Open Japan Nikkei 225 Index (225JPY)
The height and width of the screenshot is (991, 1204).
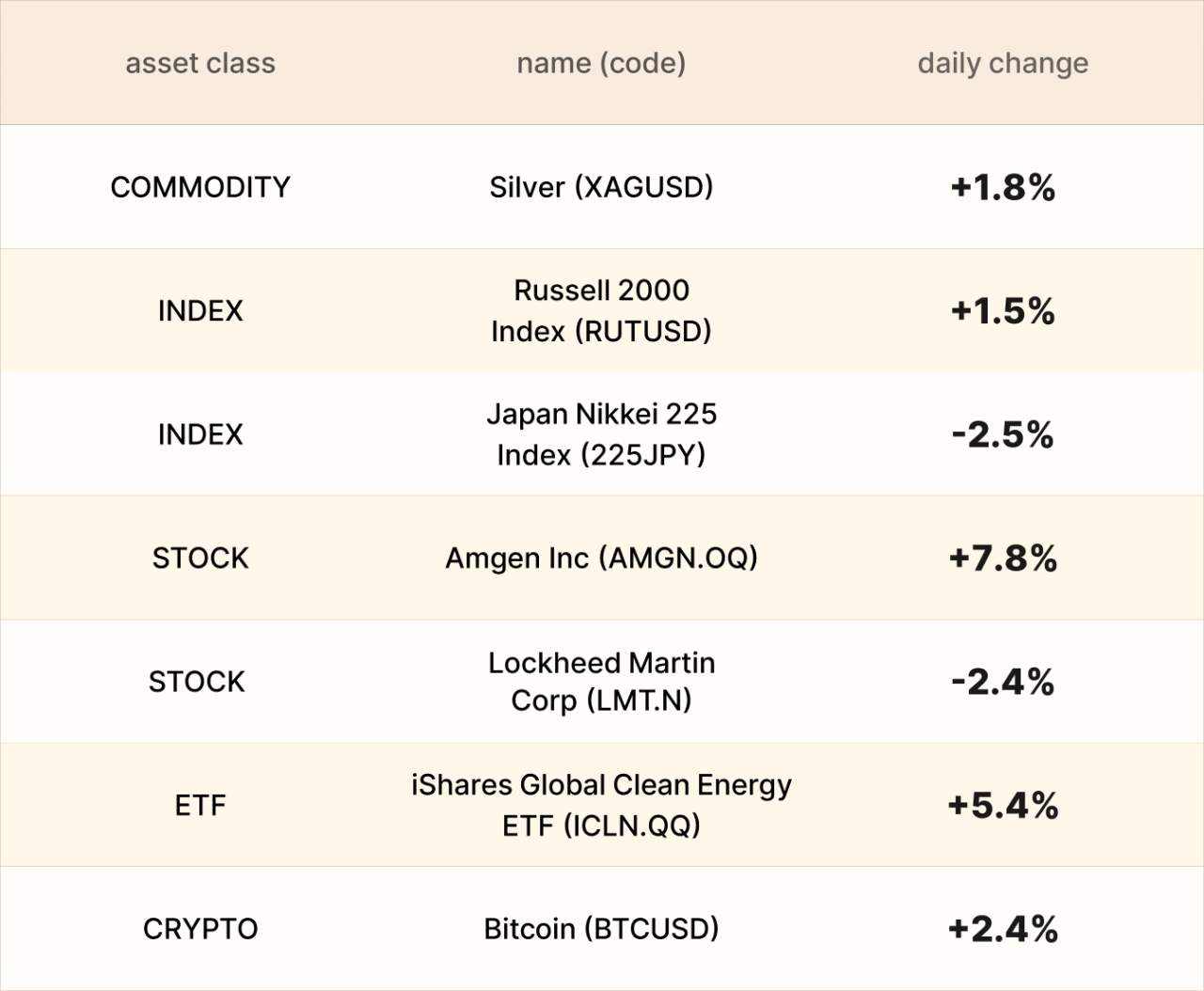[601, 434]
